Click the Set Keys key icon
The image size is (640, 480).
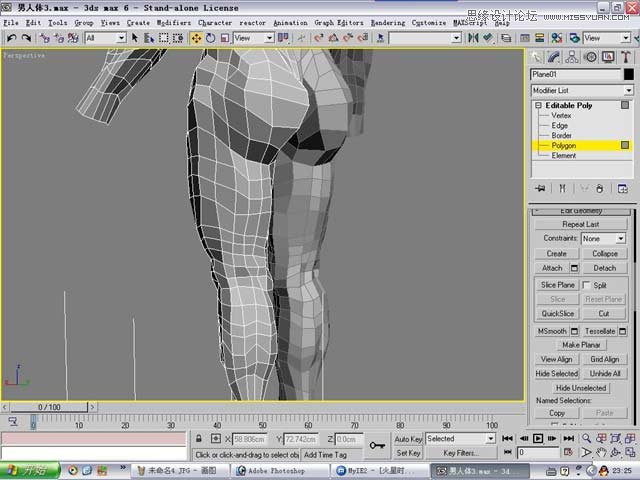coord(377,445)
